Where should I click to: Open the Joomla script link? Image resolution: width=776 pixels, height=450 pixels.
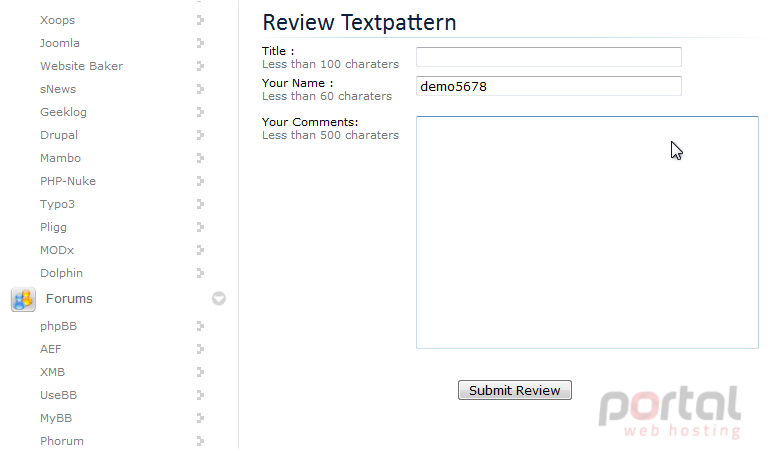[x=60, y=43]
